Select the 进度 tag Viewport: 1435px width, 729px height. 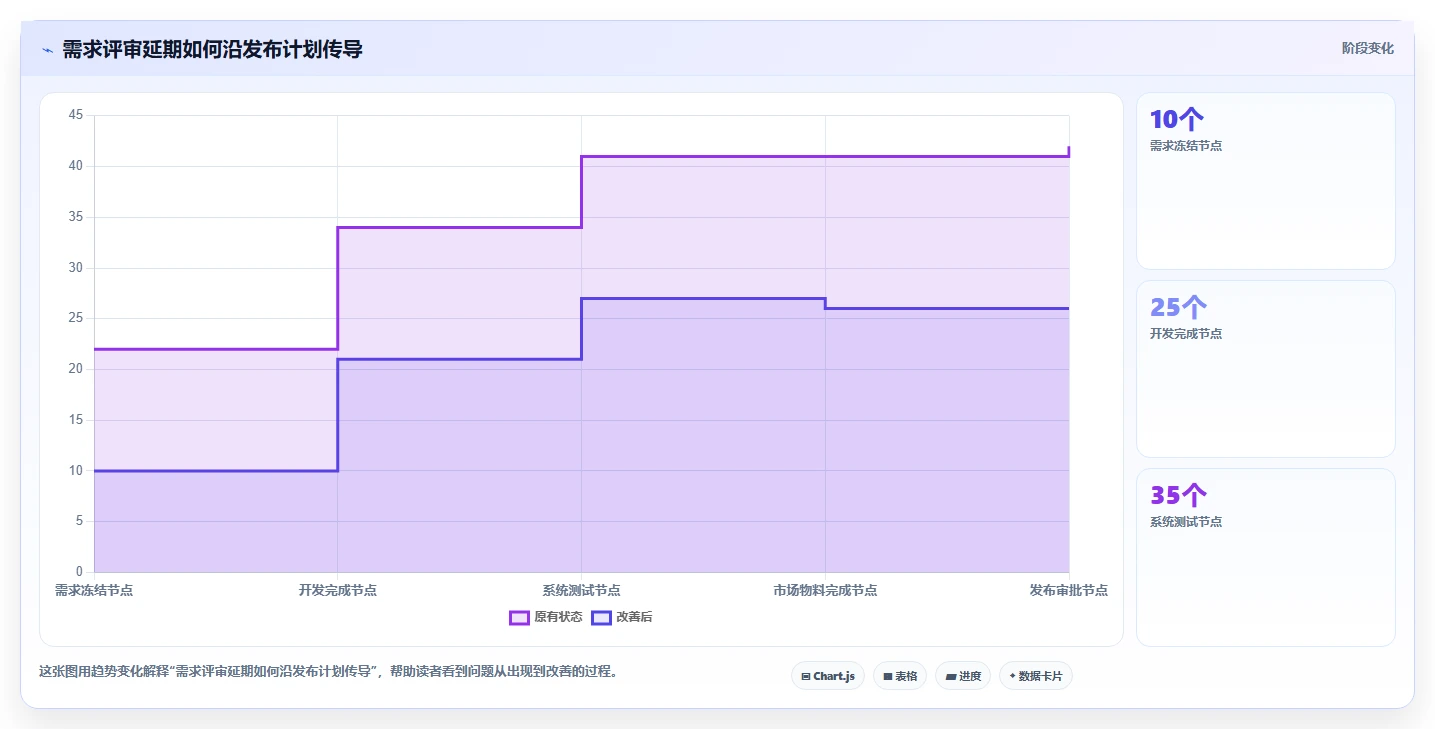pos(963,676)
